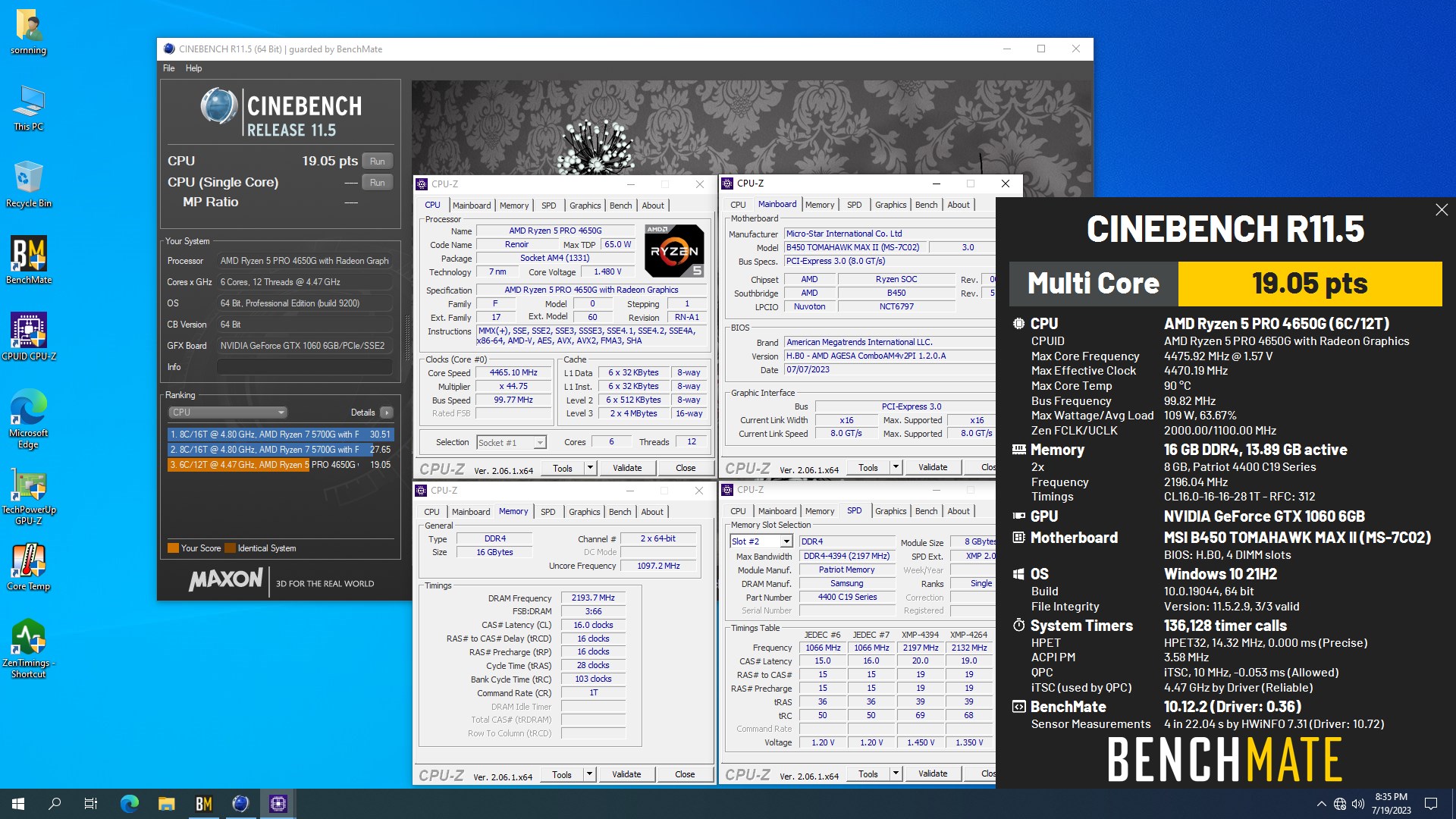1456x819 pixels.
Task: Select highlighted ranking row scoring 19.05
Action: coord(280,465)
